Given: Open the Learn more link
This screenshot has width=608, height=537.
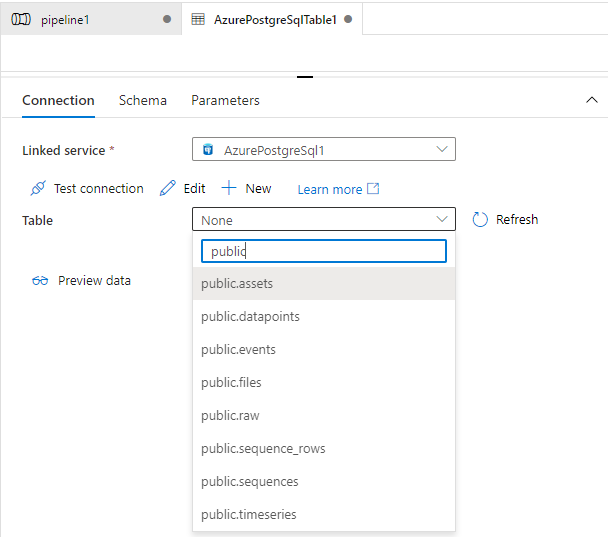Looking at the screenshot, I should 330,189.
